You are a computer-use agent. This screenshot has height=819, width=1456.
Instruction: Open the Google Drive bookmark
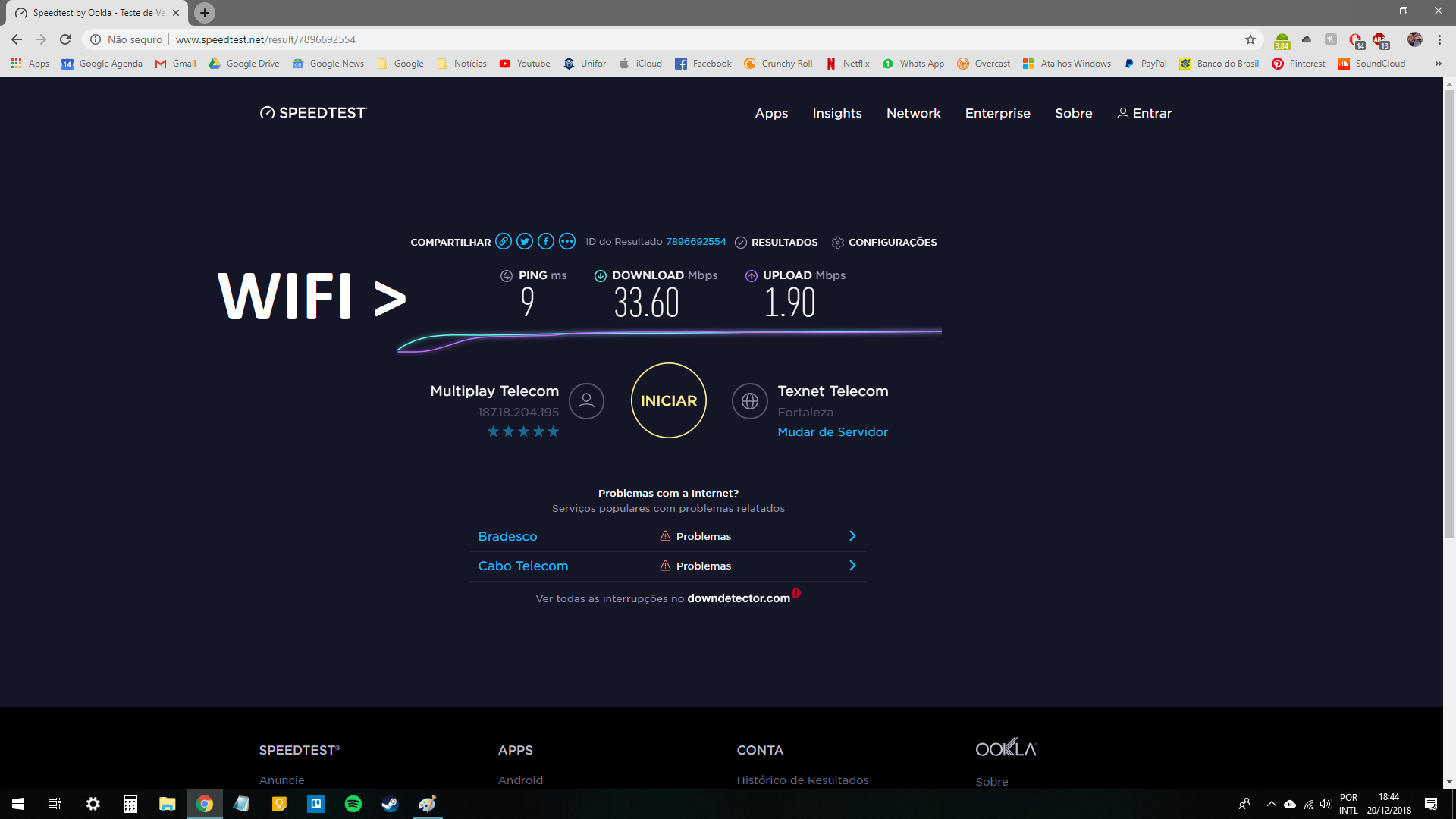244,64
